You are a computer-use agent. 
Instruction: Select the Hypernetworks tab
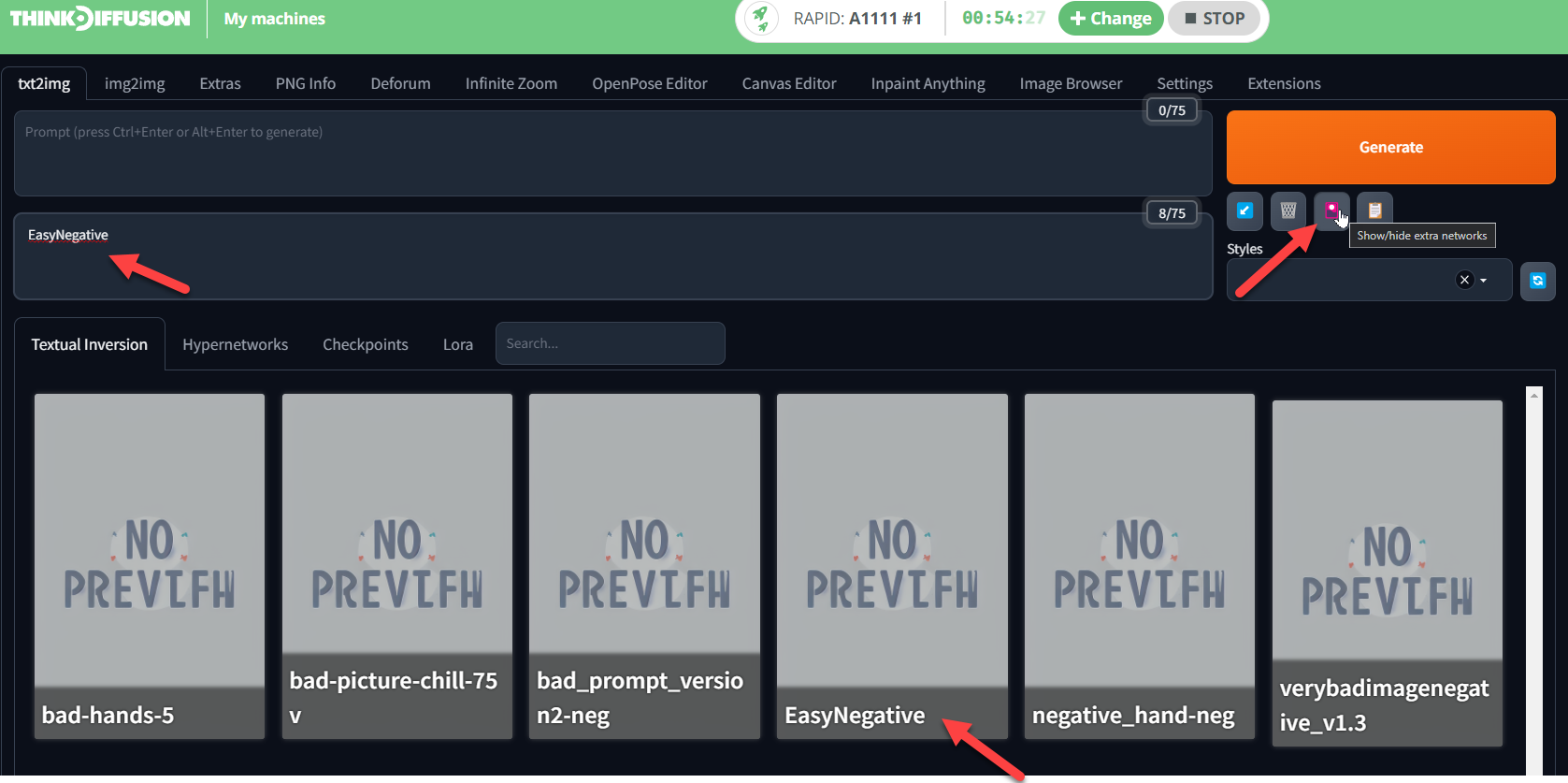pos(236,344)
